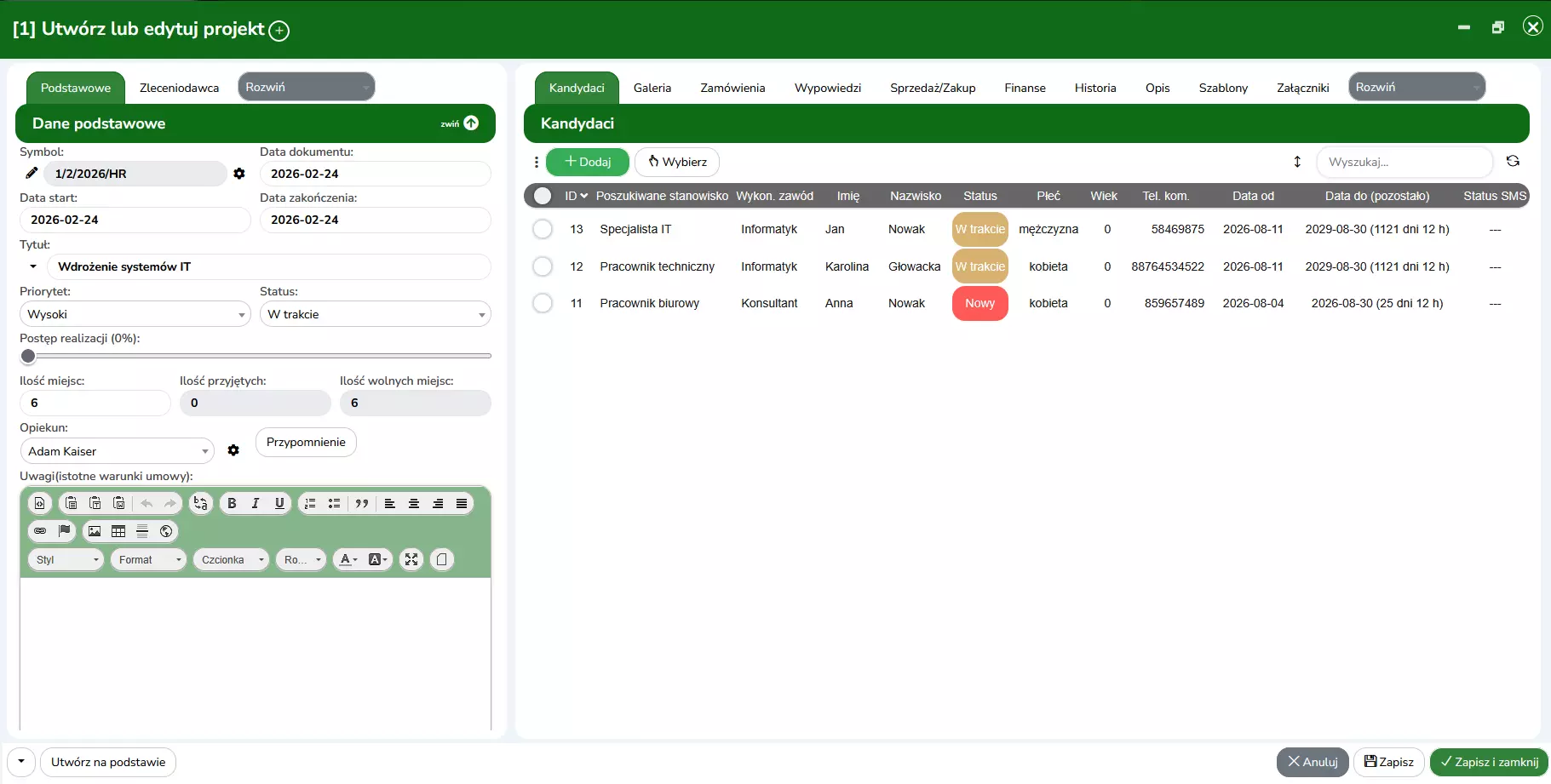Click the Undo arrow in the editor
Viewport: 1551px width, 784px height.
[146, 503]
